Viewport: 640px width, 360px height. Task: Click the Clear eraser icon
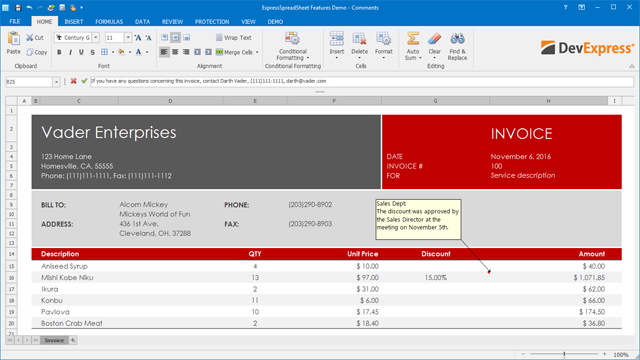pyautogui.click(x=434, y=39)
